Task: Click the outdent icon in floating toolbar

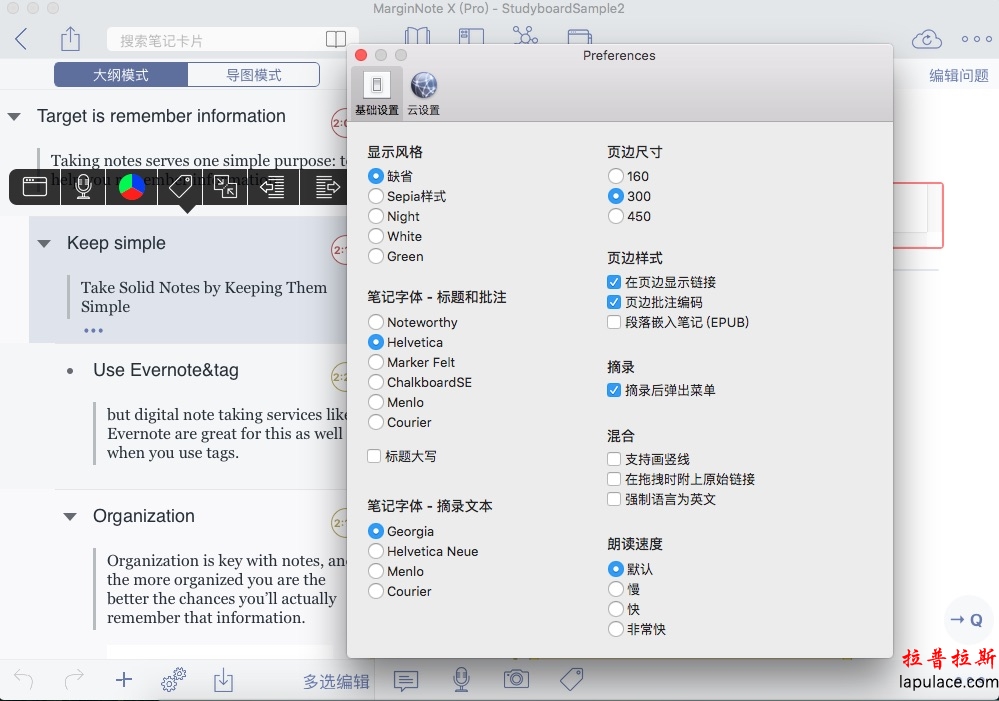Action: coord(272,187)
